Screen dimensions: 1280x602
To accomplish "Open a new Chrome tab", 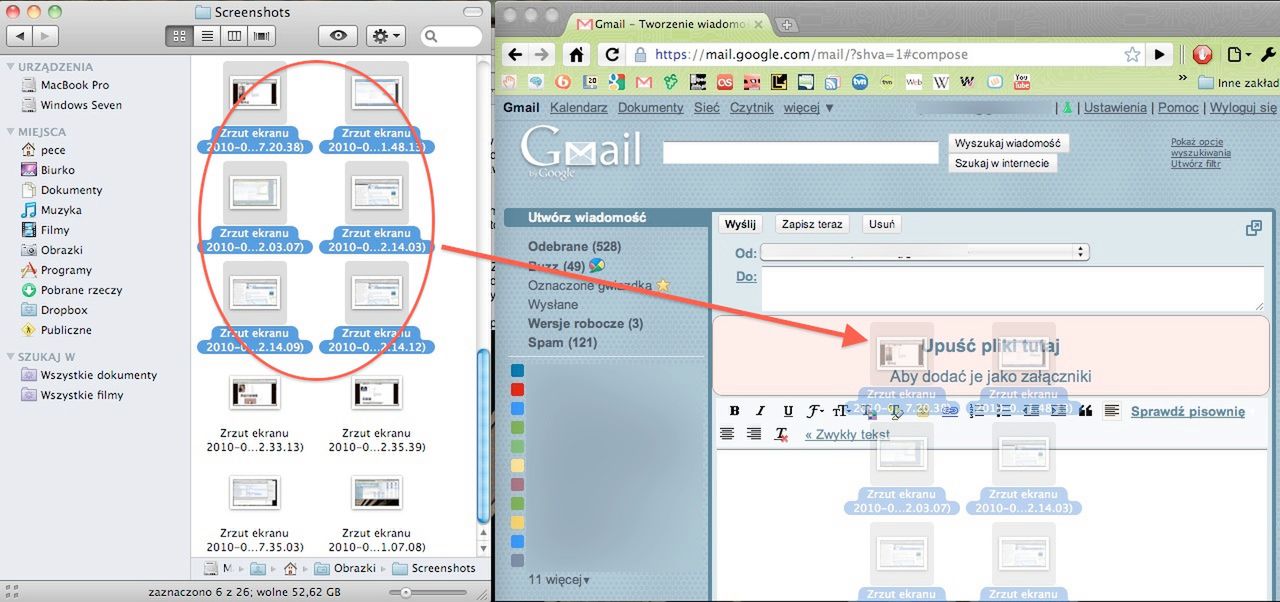I will point(787,24).
